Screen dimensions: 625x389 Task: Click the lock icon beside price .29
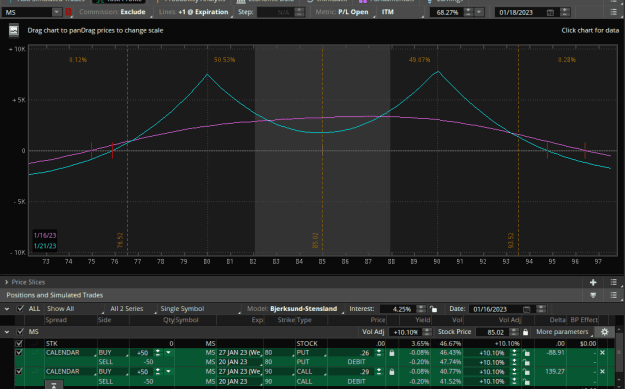point(392,372)
